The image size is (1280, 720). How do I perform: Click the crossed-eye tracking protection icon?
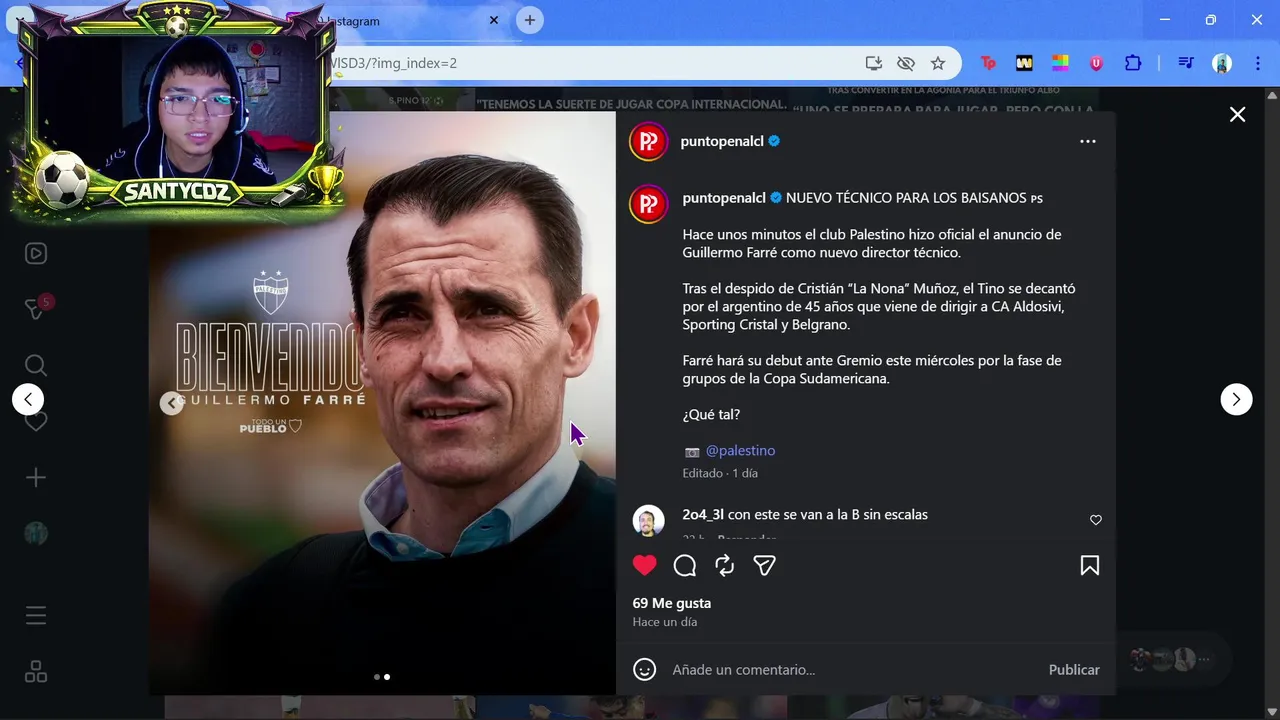tap(906, 63)
